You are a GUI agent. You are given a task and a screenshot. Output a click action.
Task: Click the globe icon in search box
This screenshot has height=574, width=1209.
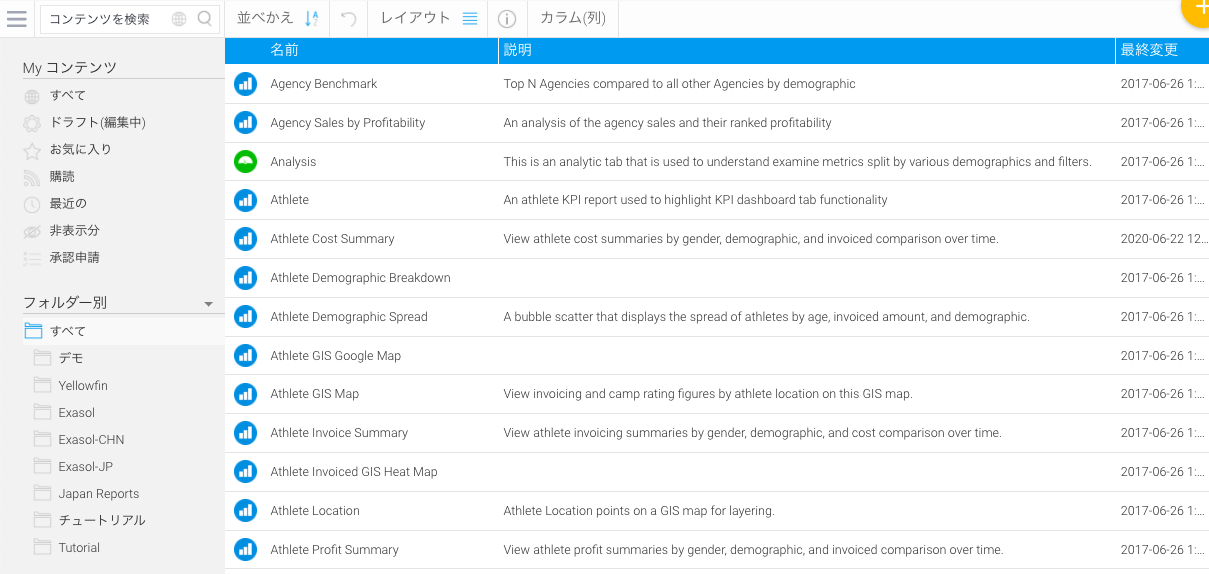pos(179,18)
